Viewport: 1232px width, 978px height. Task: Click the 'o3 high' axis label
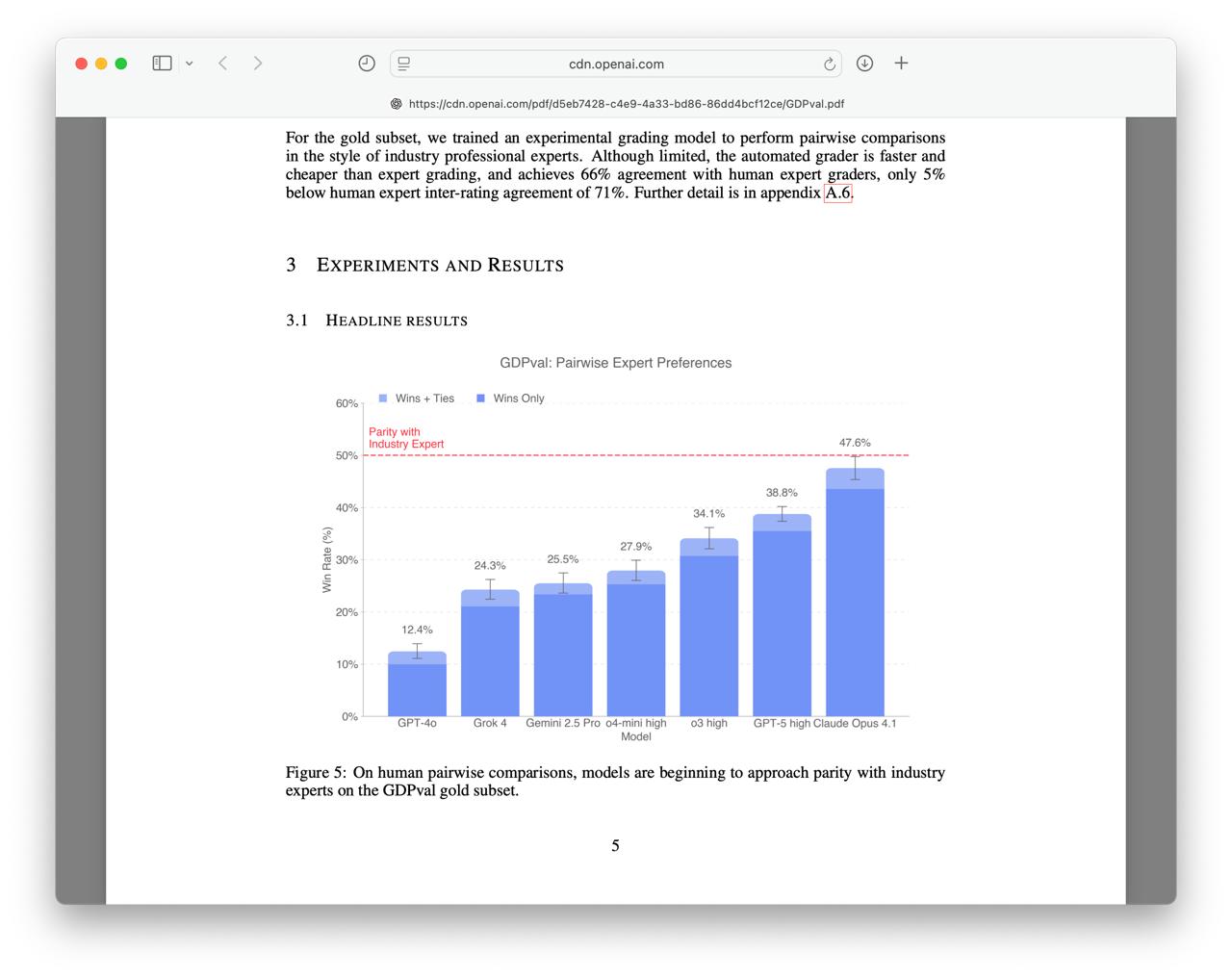tap(709, 723)
